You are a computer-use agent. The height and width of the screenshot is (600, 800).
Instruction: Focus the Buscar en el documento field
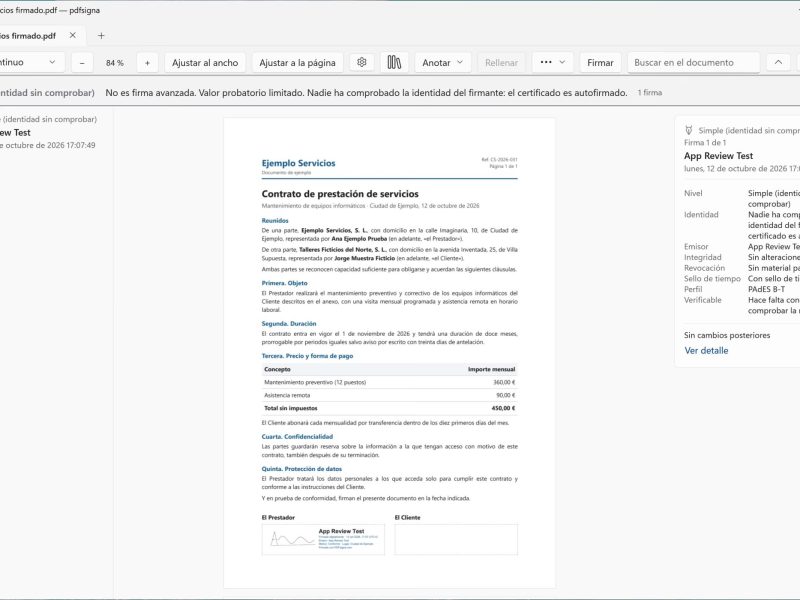[693, 63]
